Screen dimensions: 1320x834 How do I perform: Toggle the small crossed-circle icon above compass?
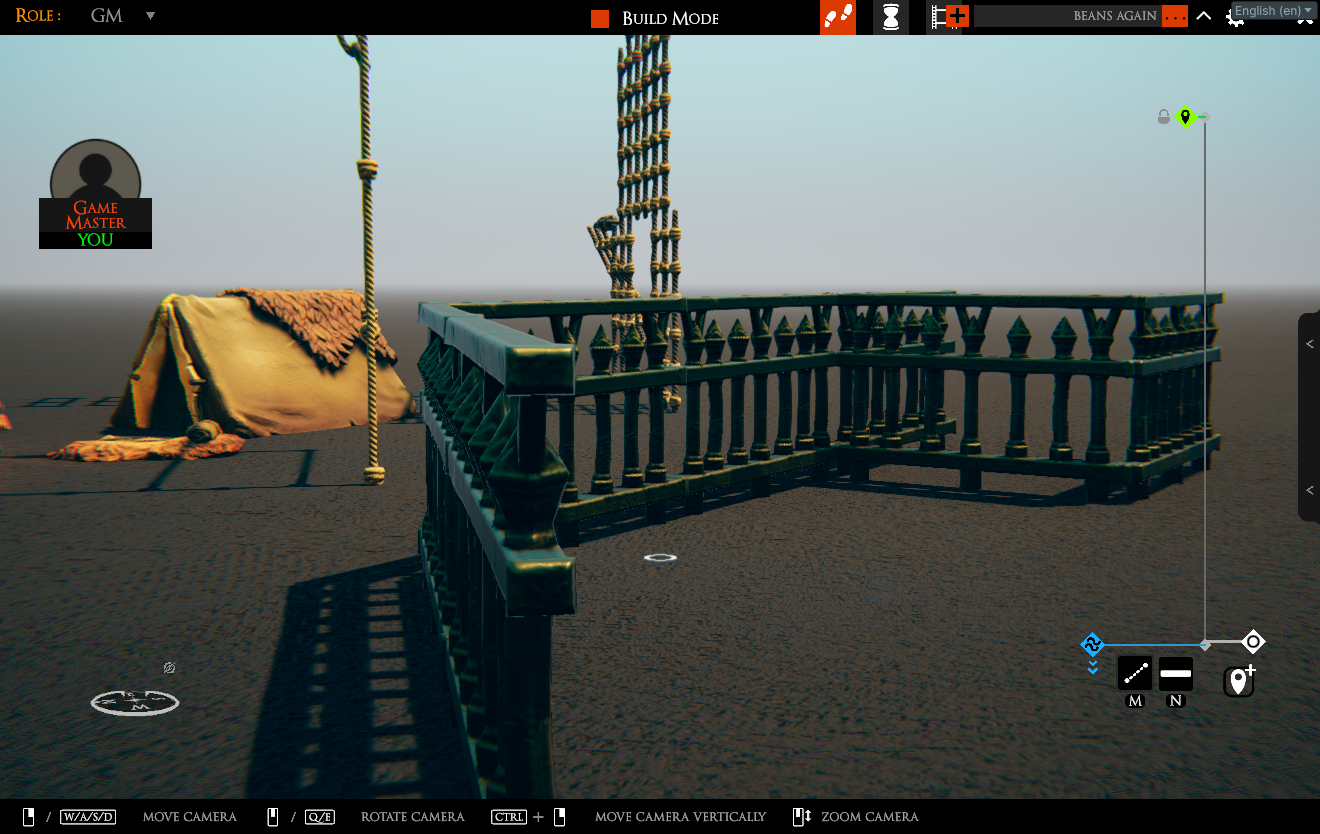coord(170,667)
